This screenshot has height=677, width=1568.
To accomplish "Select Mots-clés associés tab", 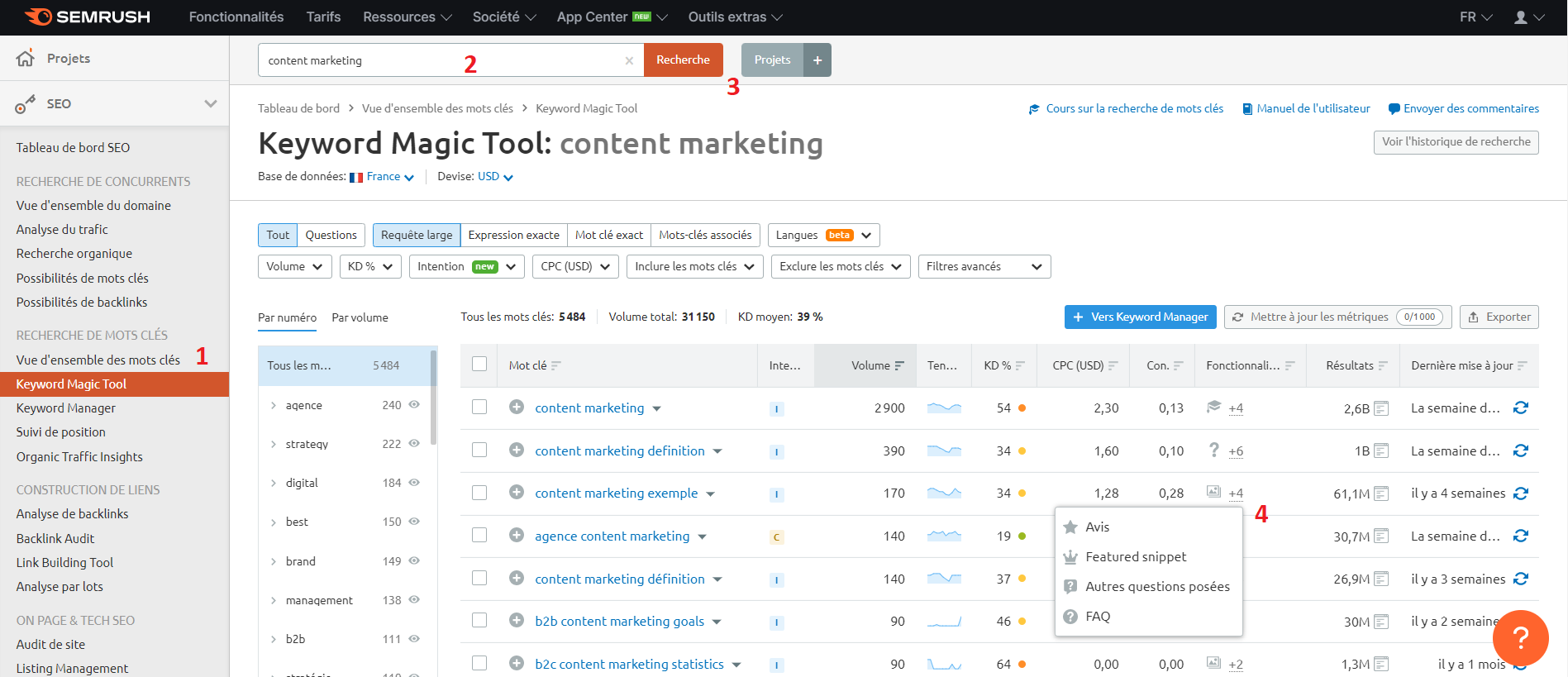I will point(705,235).
